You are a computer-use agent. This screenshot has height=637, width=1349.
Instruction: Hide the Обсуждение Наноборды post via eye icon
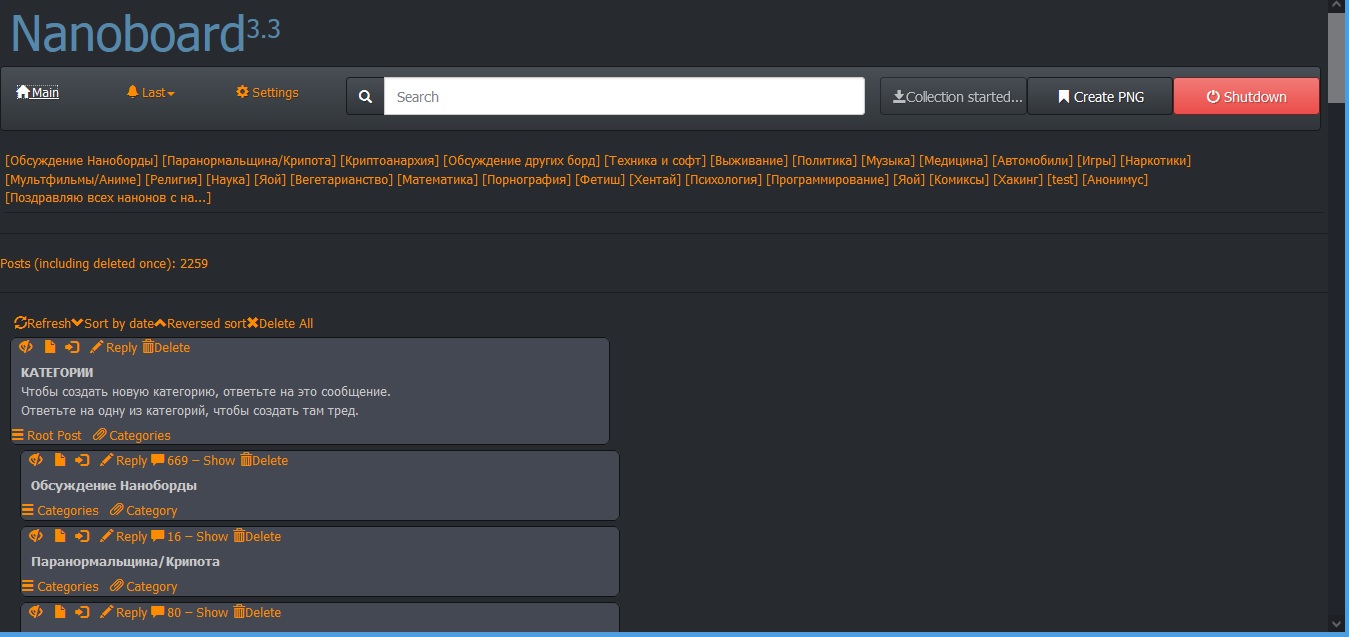click(36, 460)
